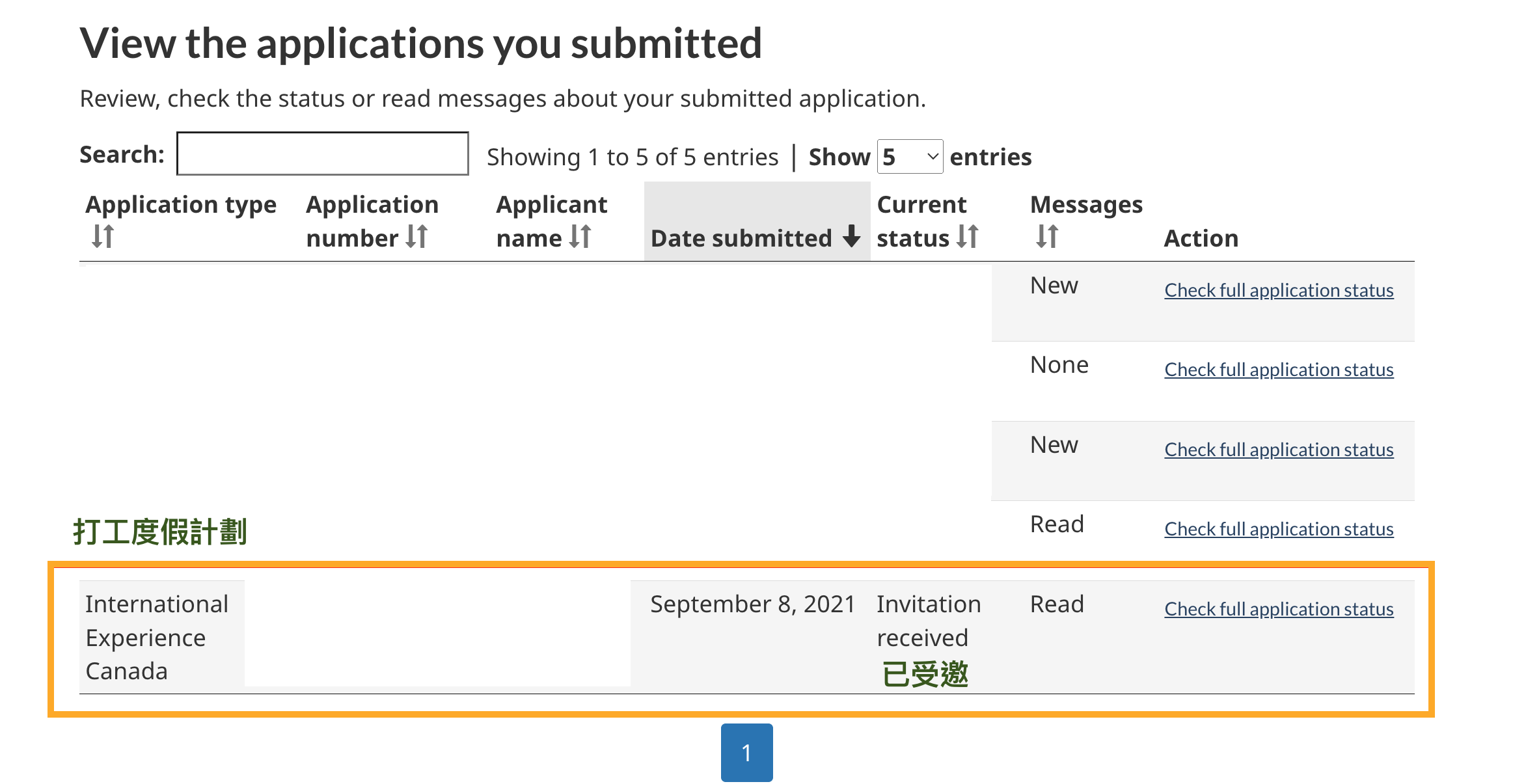Sort by Current status arrows icon
This screenshot has width=1513, height=784.
[968, 236]
